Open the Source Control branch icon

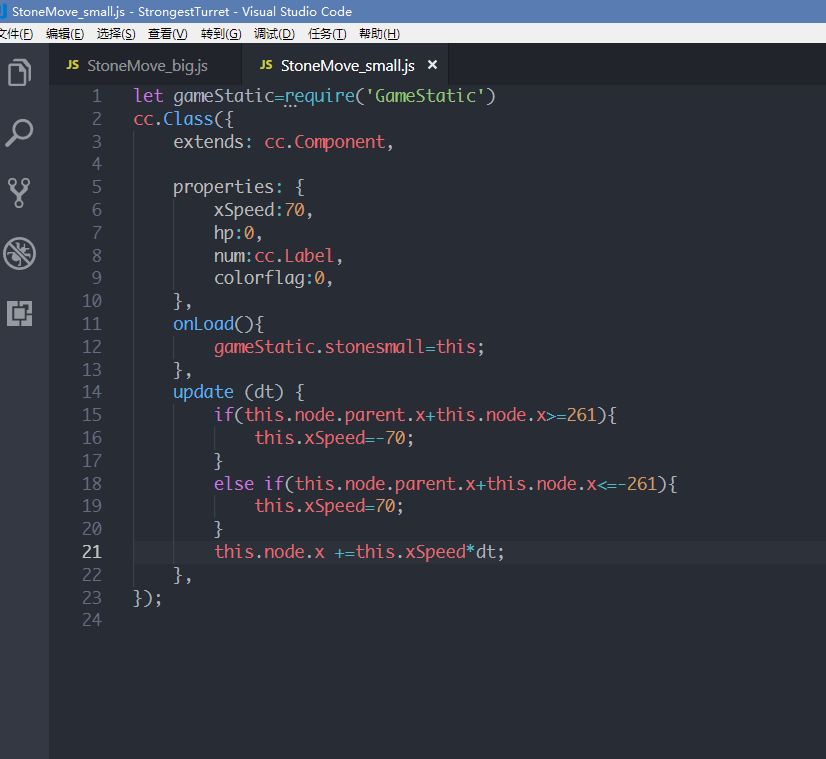pyautogui.click(x=19, y=193)
